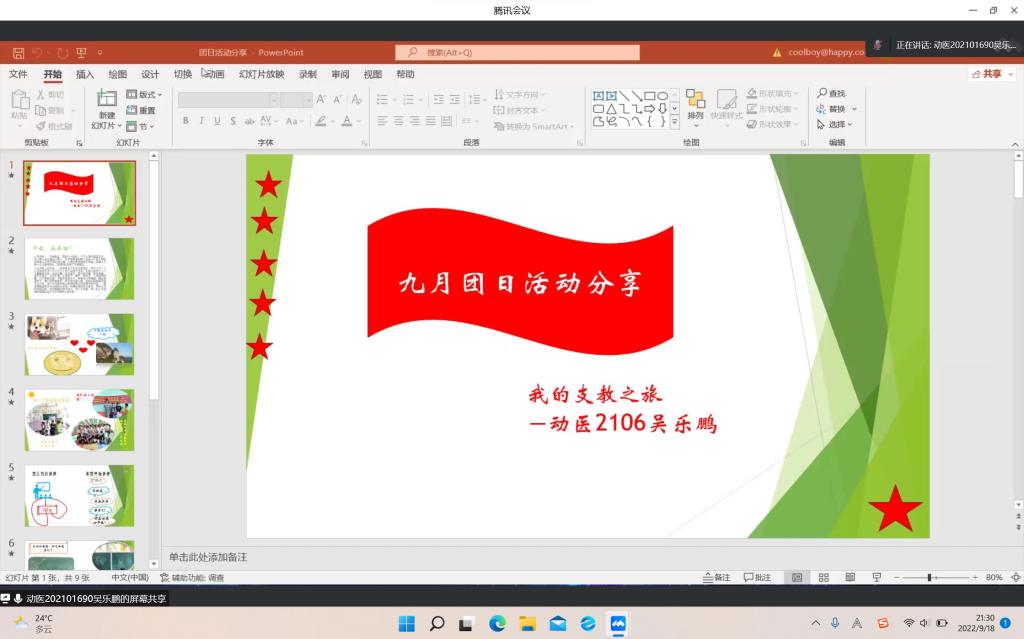The height and width of the screenshot is (639, 1024).
Task: Expand the shapes gallery more arrow
Action: point(674,122)
